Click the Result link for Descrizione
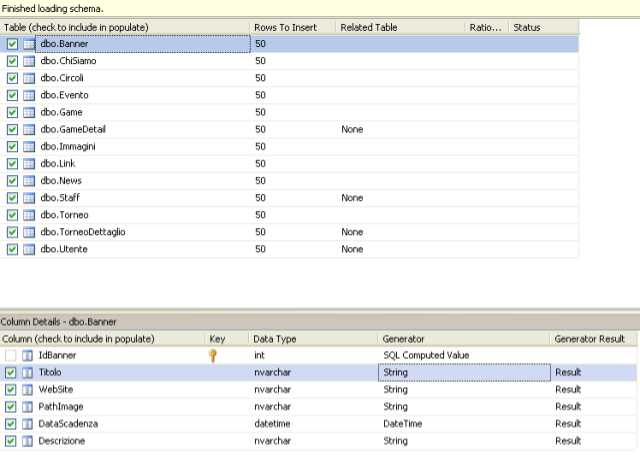The width and height of the screenshot is (640, 470). [x=568, y=441]
